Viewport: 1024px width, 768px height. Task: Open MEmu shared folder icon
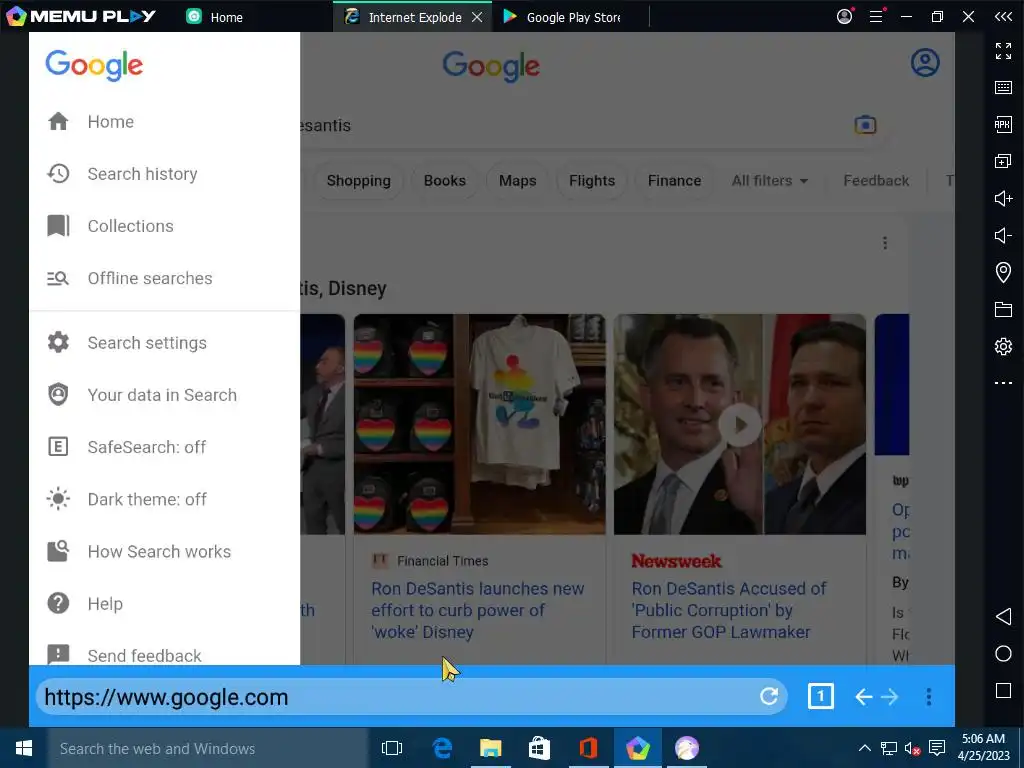tap(1003, 310)
